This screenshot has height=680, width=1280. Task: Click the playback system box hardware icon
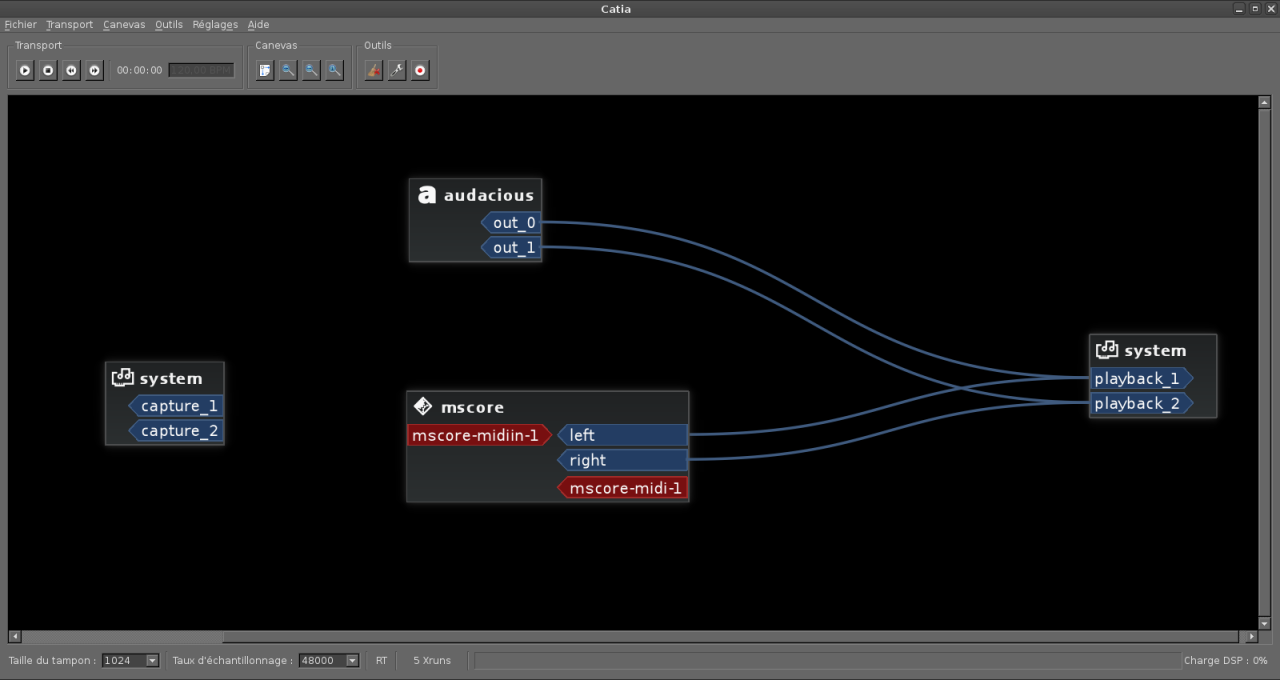coord(1107,350)
